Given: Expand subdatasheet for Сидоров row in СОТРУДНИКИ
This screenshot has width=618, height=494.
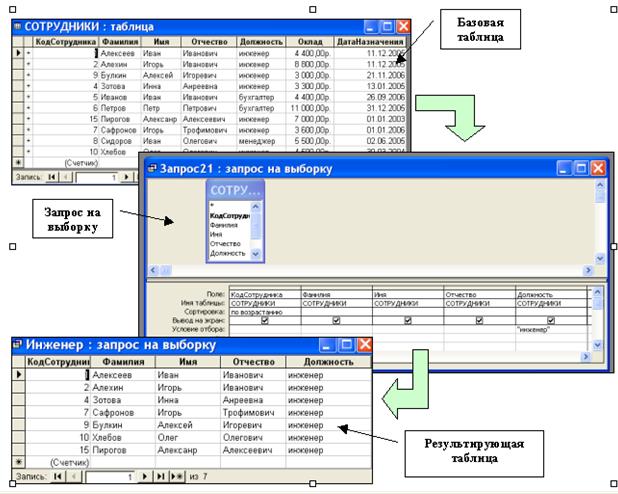Looking at the screenshot, I should pyautogui.click(x=28, y=141).
